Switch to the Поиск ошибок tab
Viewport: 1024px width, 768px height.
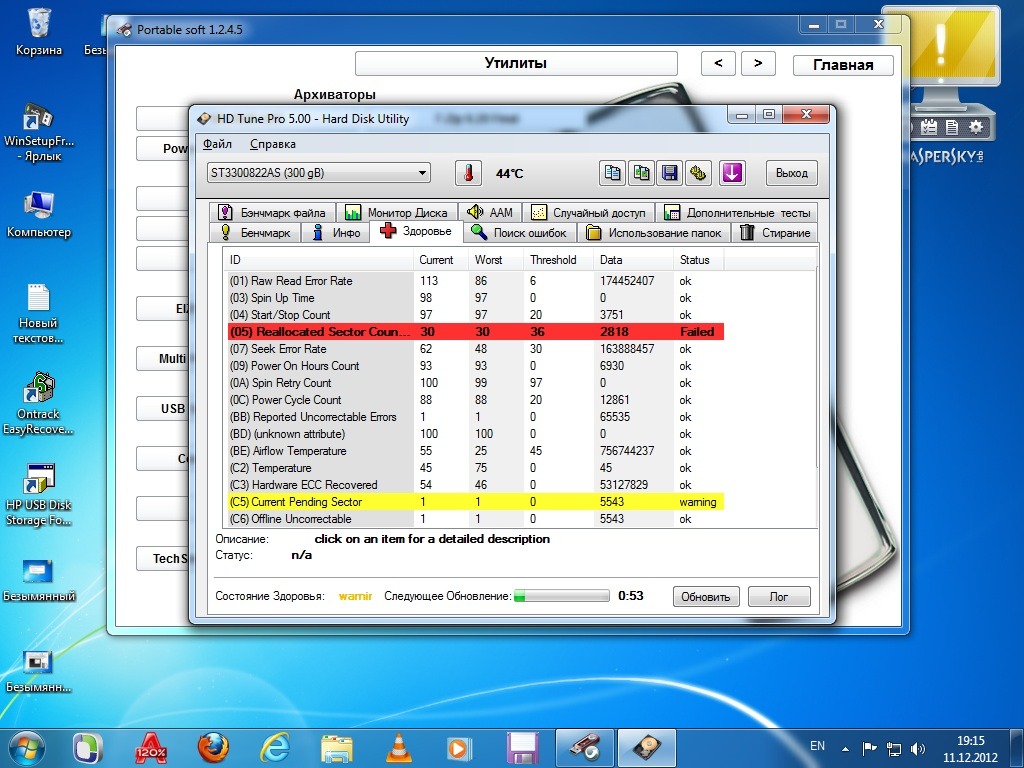[x=519, y=232]
